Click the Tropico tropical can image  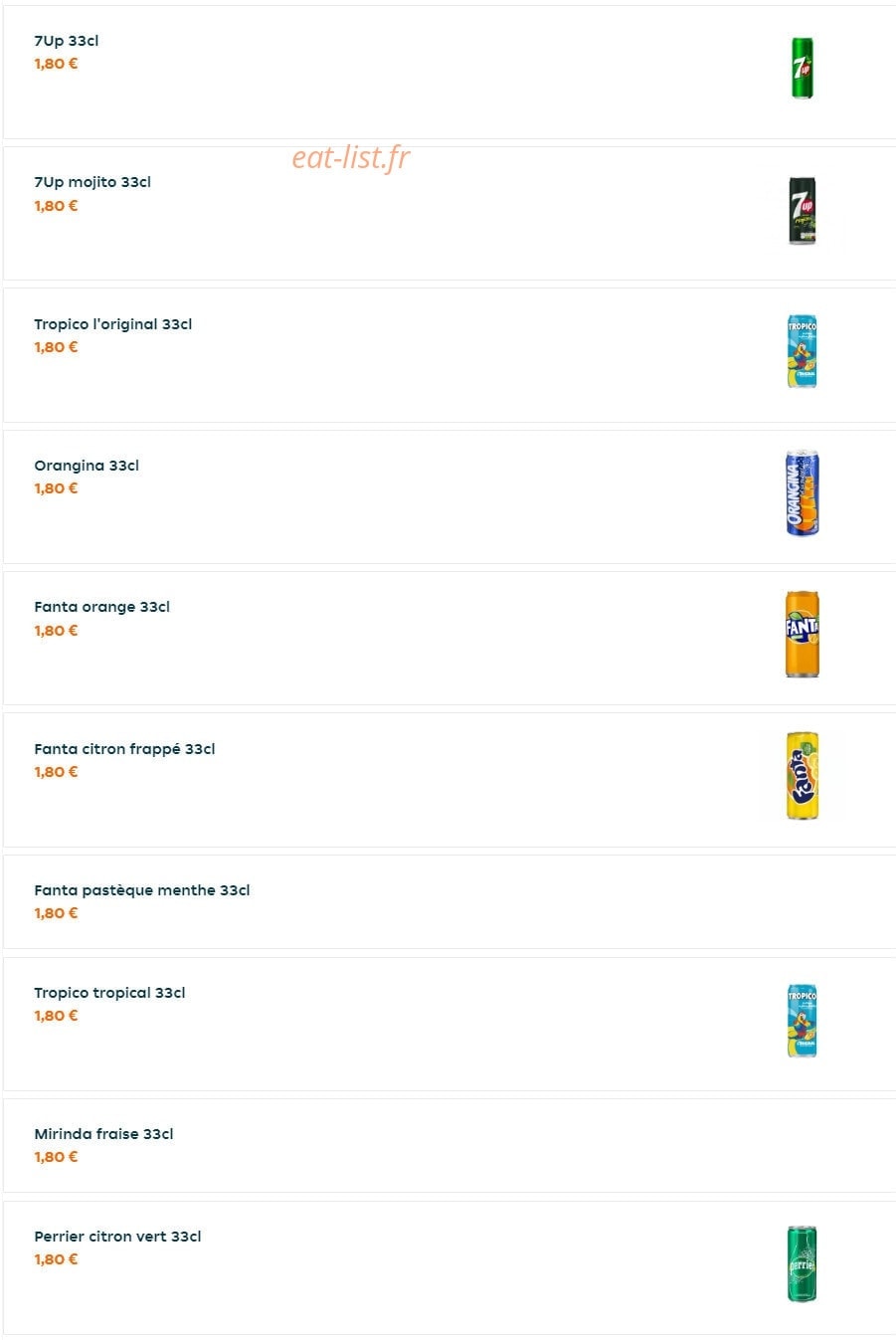[x=802, y=1021]
